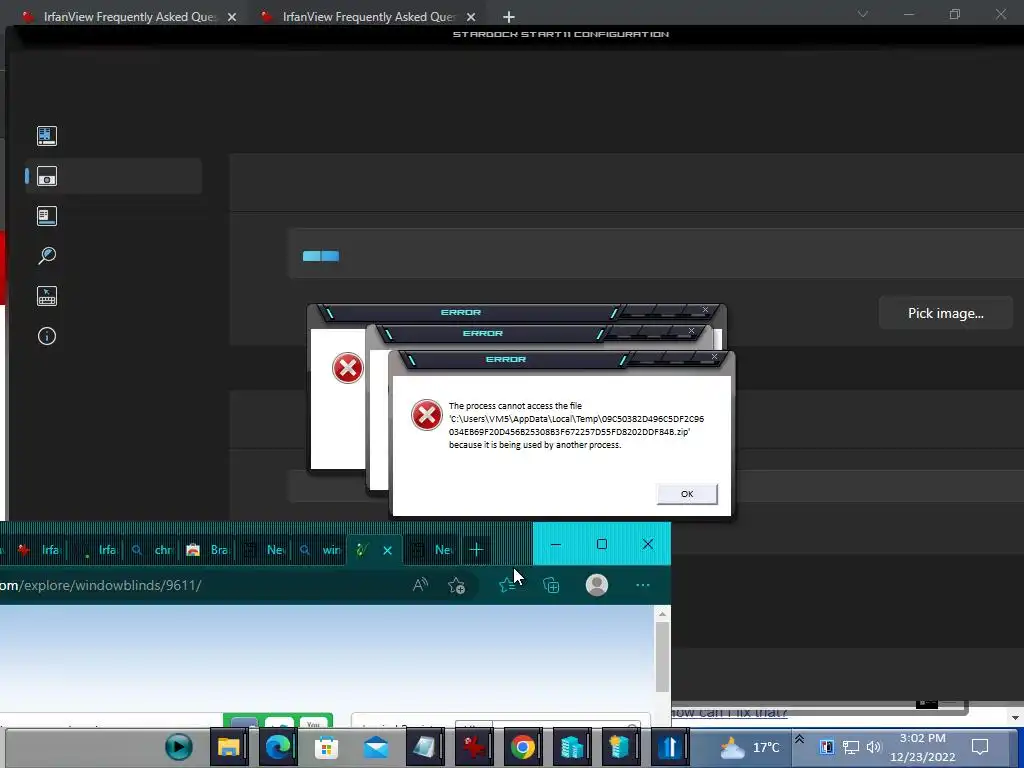
Task: Open the notepad-like taskbar icon next to Mail
Action: [425, 747]
